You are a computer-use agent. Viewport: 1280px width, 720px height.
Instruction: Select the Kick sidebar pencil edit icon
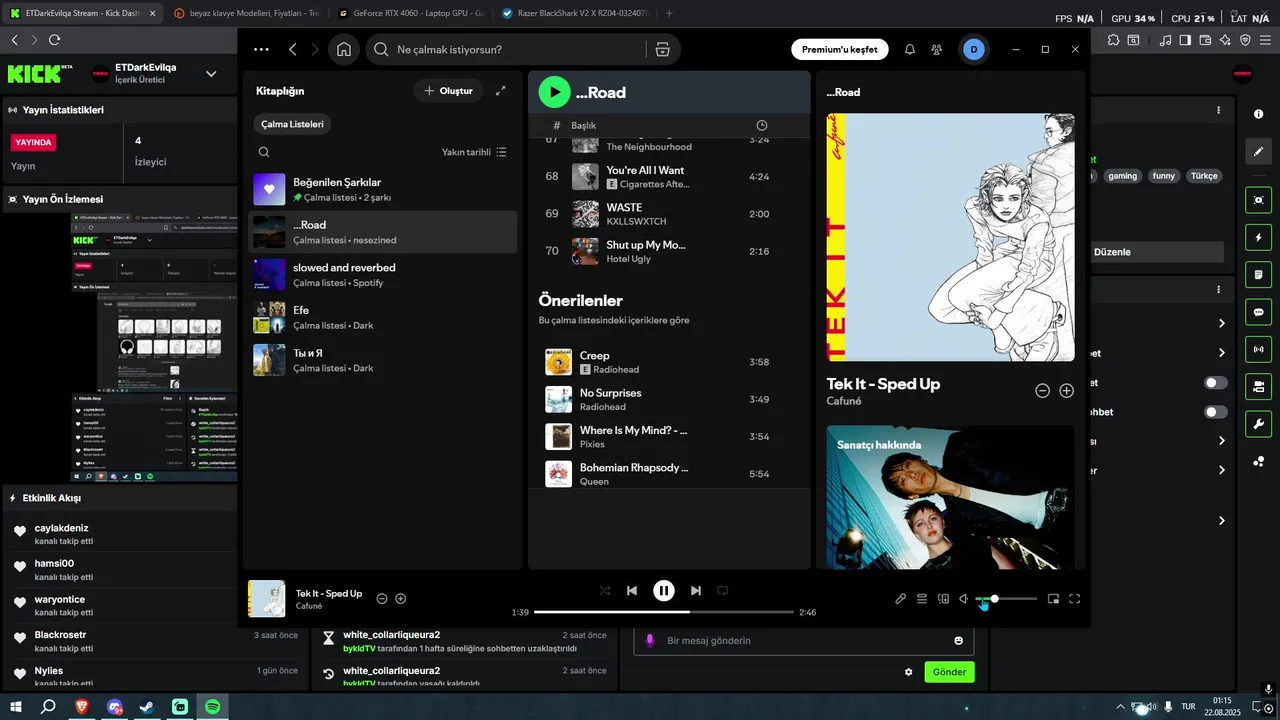coord(1259,152)
